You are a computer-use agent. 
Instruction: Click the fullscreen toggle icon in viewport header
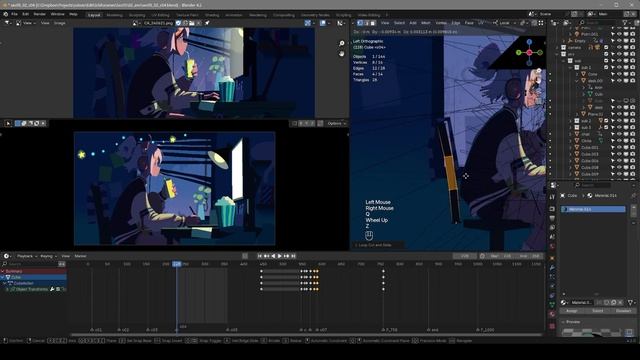click(541, 23)
